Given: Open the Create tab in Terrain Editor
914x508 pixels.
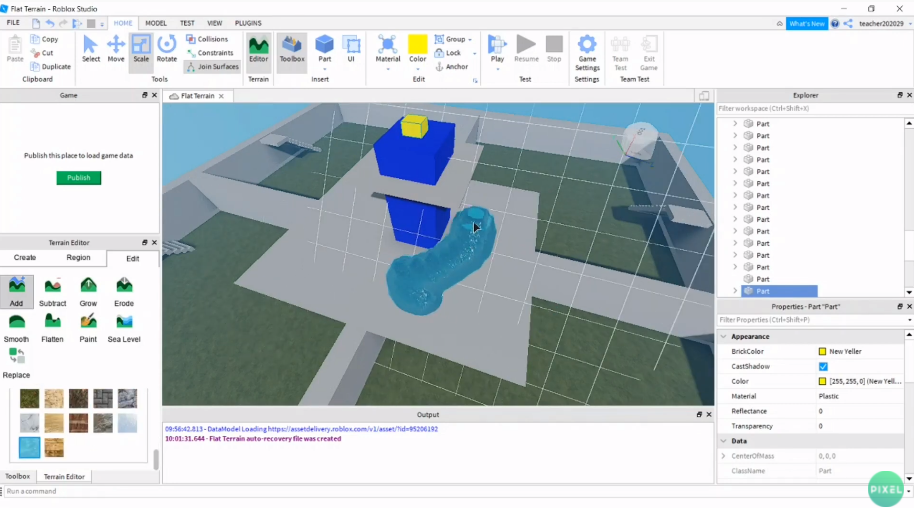Looking at the screenshot, I should coord(24,257).
